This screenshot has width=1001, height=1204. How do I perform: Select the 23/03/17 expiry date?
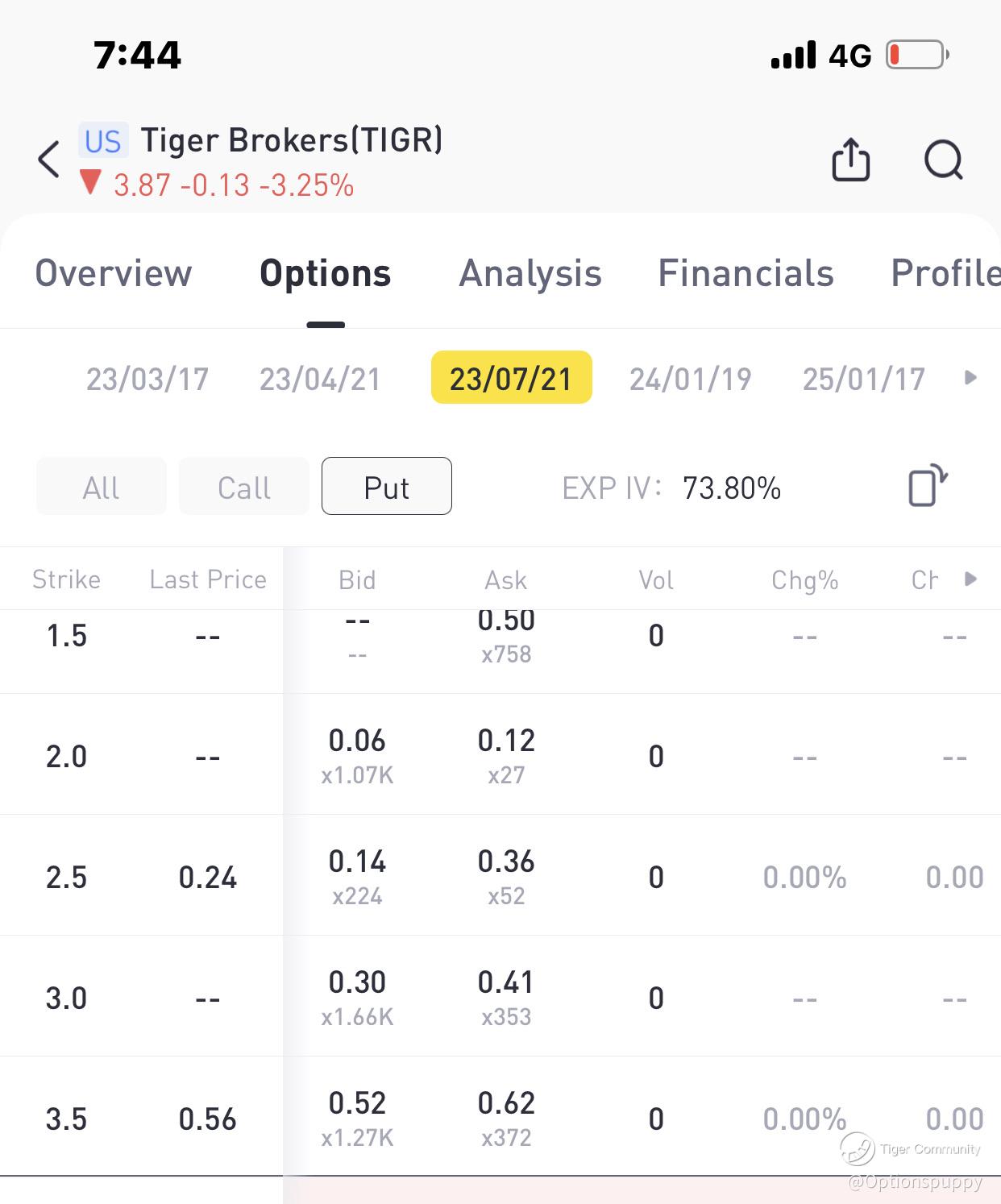click(x=147, y=379)
